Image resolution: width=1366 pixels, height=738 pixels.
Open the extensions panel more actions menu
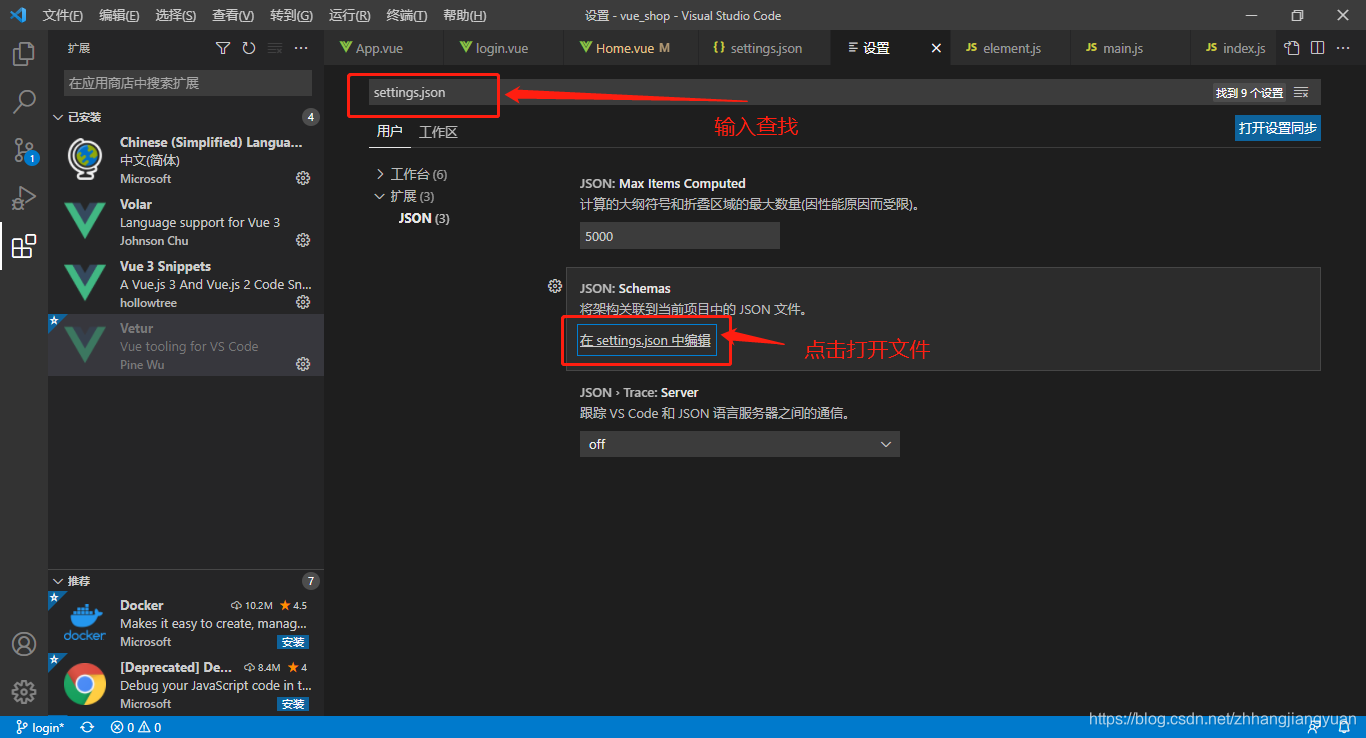point(301,48)
